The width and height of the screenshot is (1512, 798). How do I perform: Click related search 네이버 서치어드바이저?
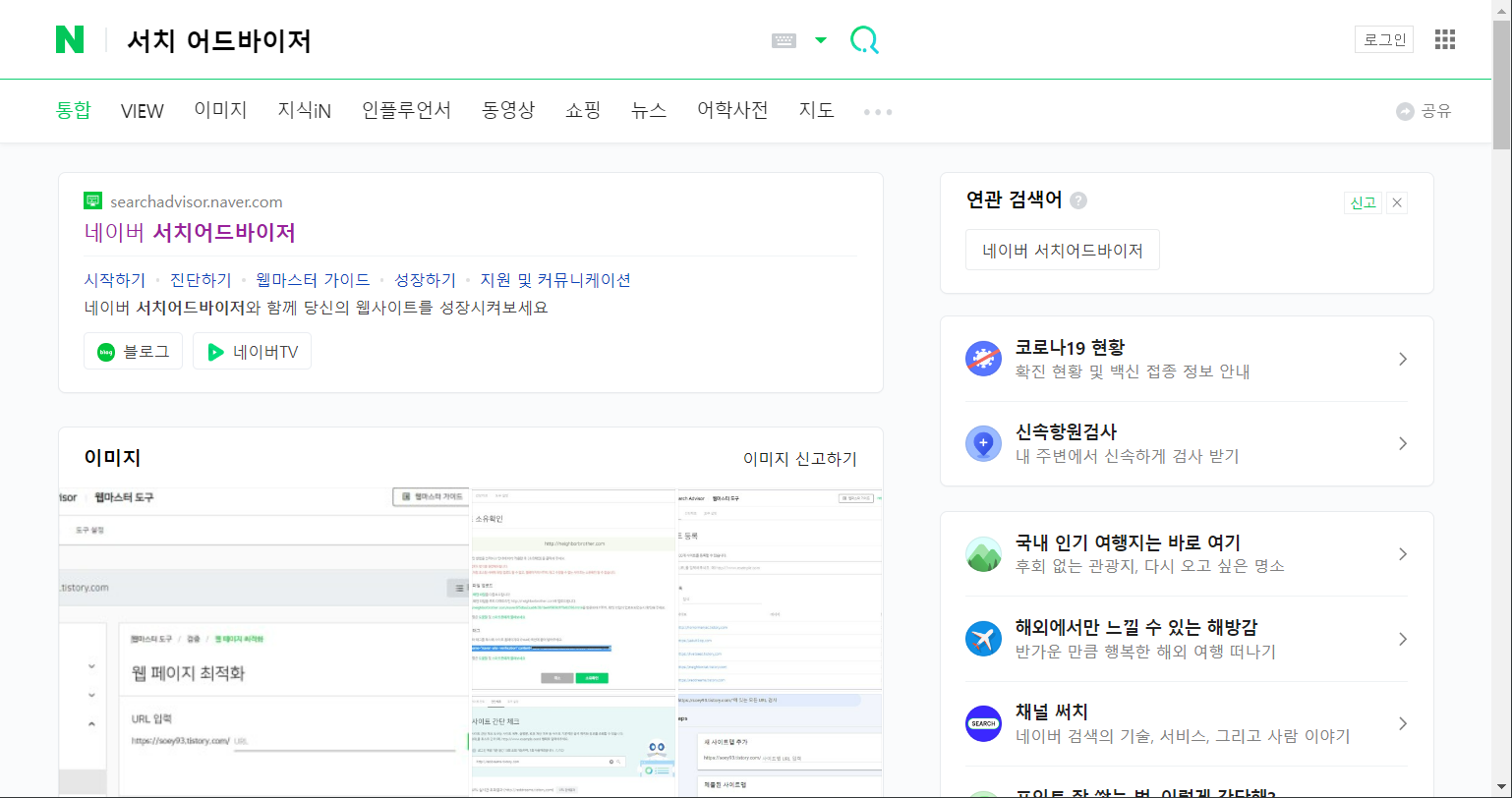1063,250
